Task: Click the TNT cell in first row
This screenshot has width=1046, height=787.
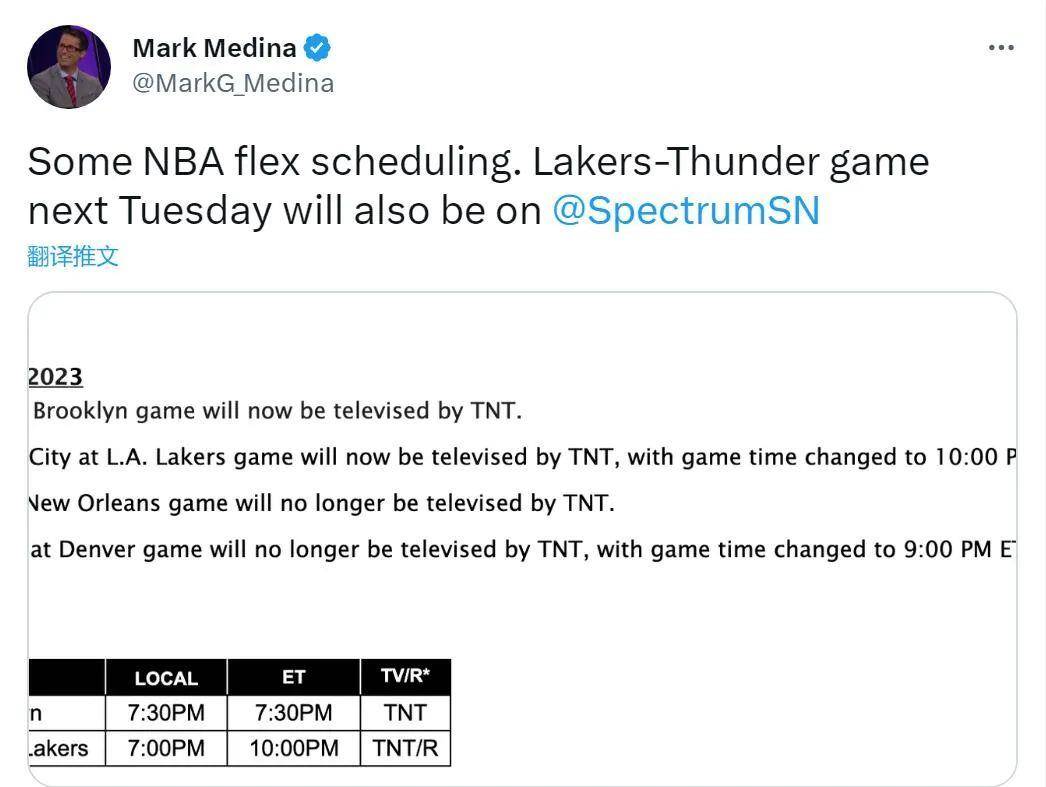Action: 406,713
